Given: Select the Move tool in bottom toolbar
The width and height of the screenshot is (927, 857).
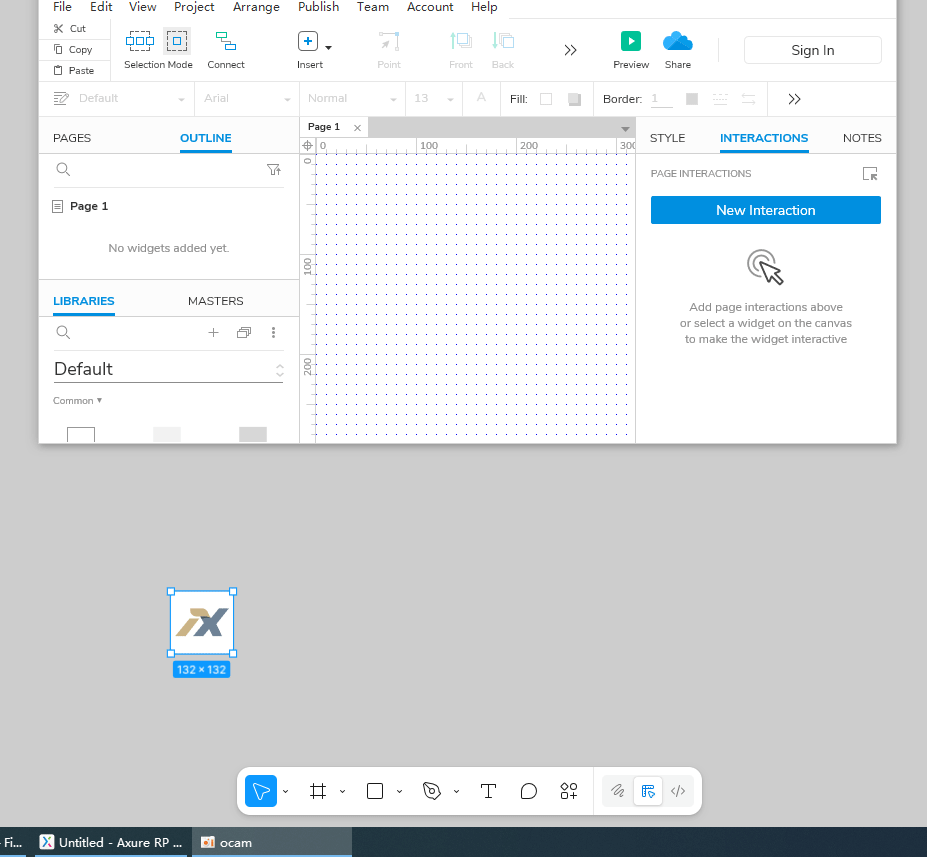Looking at the screenshot, I should [x=260, y=791].
